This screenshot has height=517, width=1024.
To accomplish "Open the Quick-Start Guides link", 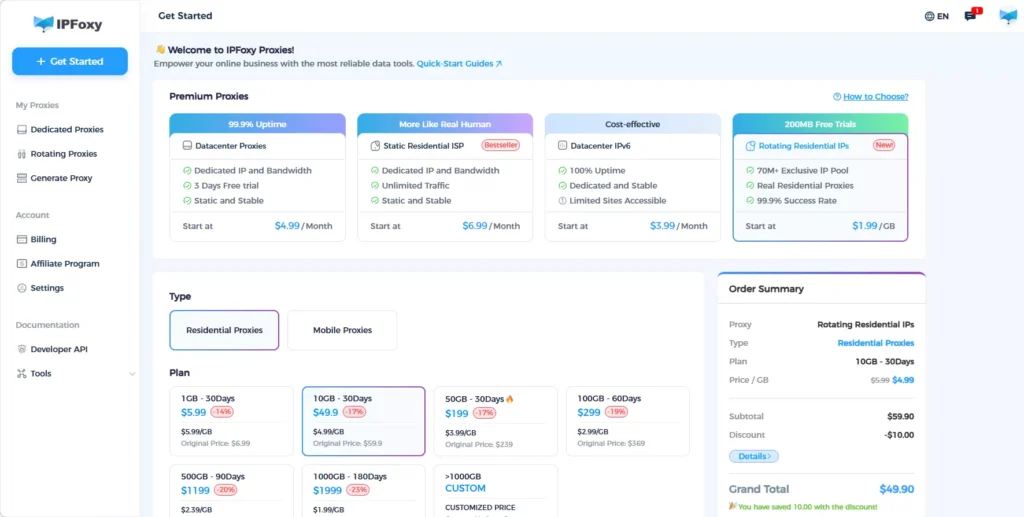I will pyautogui.click(x=459, y=64).
